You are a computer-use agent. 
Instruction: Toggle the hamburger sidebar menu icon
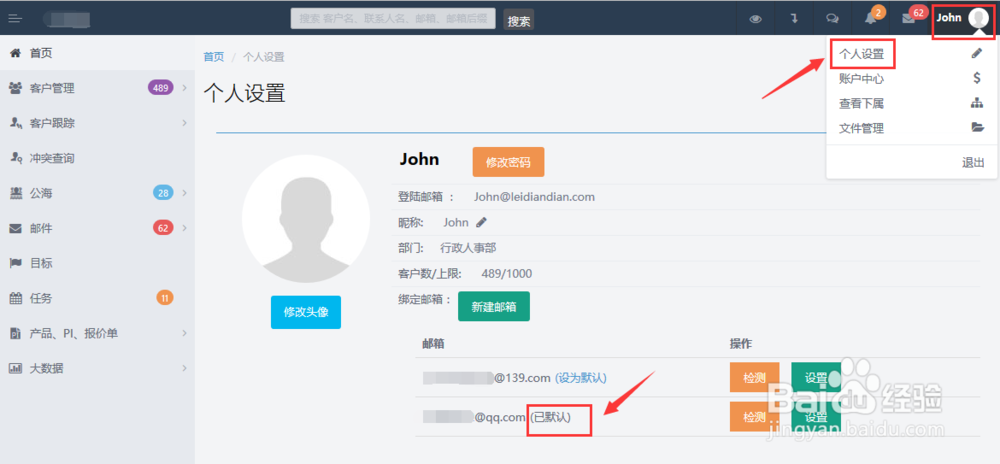point(15,18)
